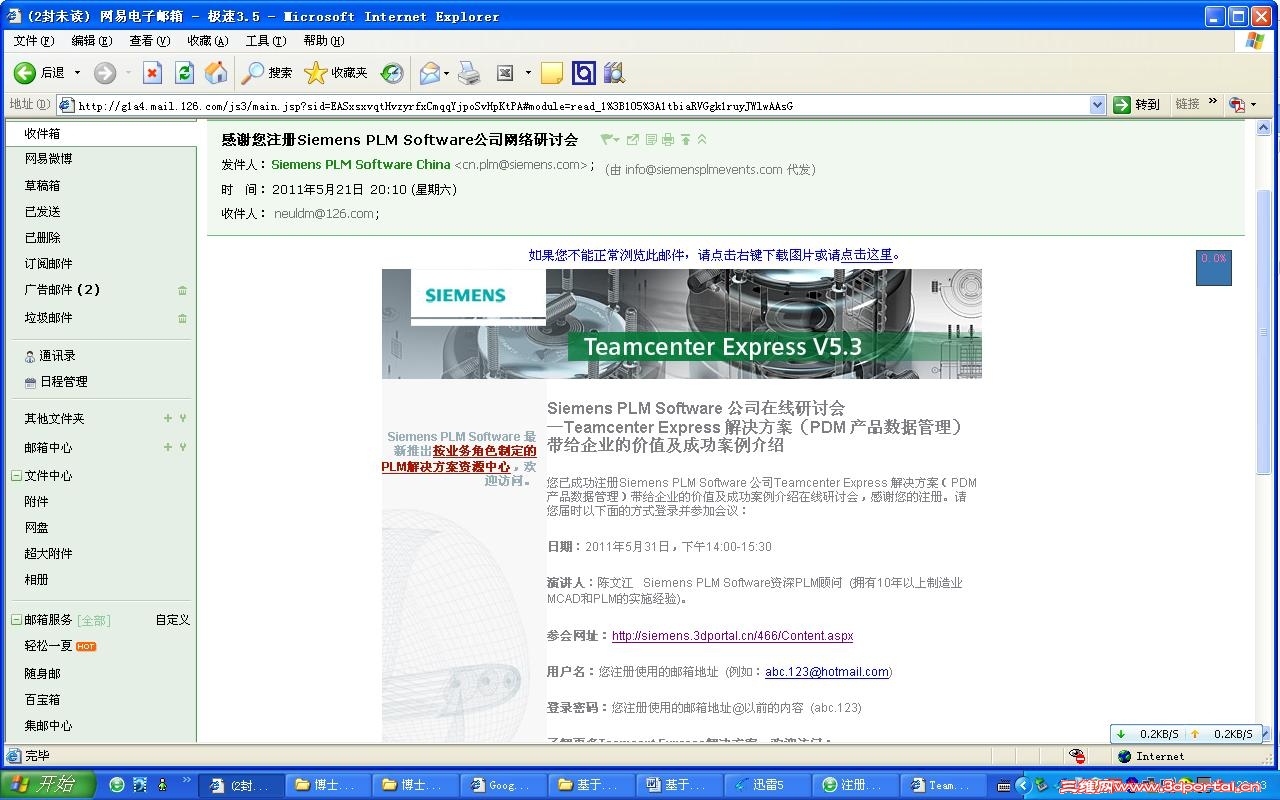
Task: Click the print email icon in header
Action: click(x=668, y=139)
